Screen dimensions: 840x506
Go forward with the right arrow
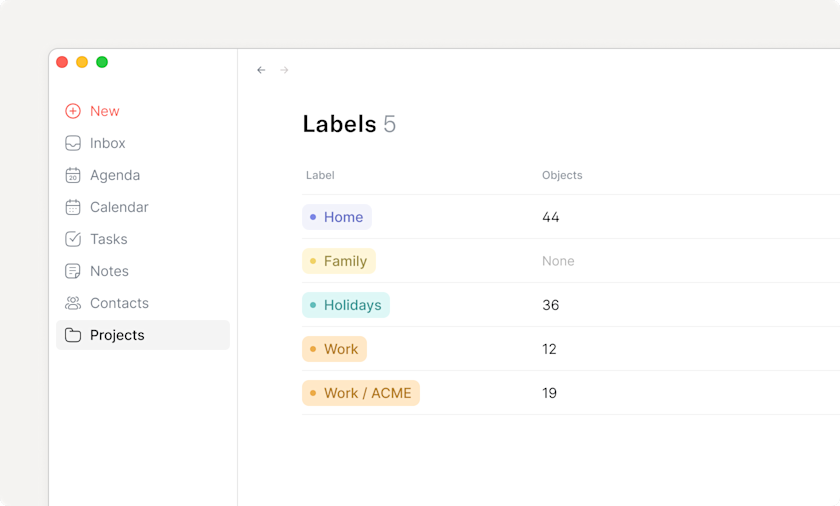pyautogui.click(x=284, y=70)
